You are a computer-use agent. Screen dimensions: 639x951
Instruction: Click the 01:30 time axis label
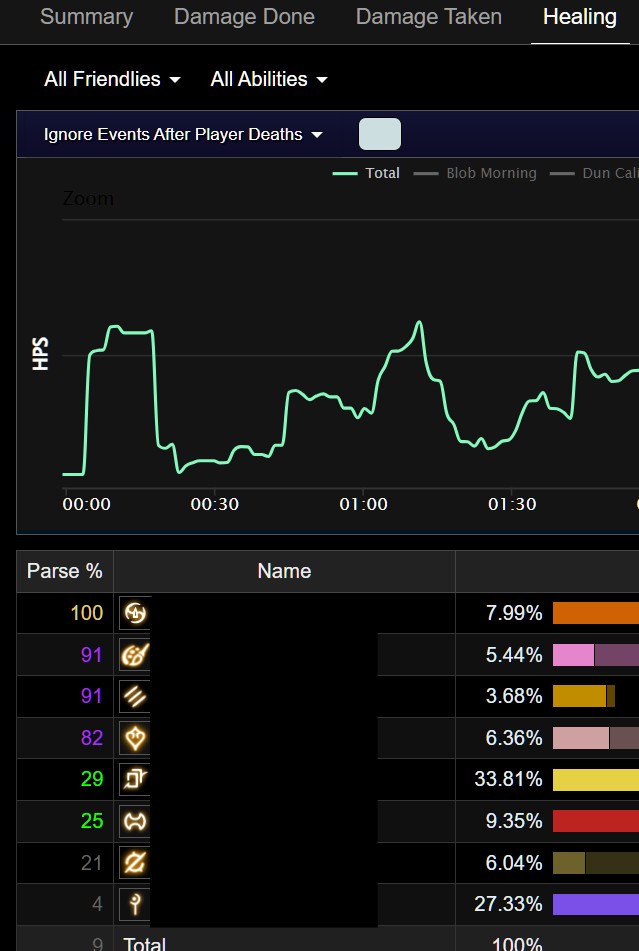[512, 505]
